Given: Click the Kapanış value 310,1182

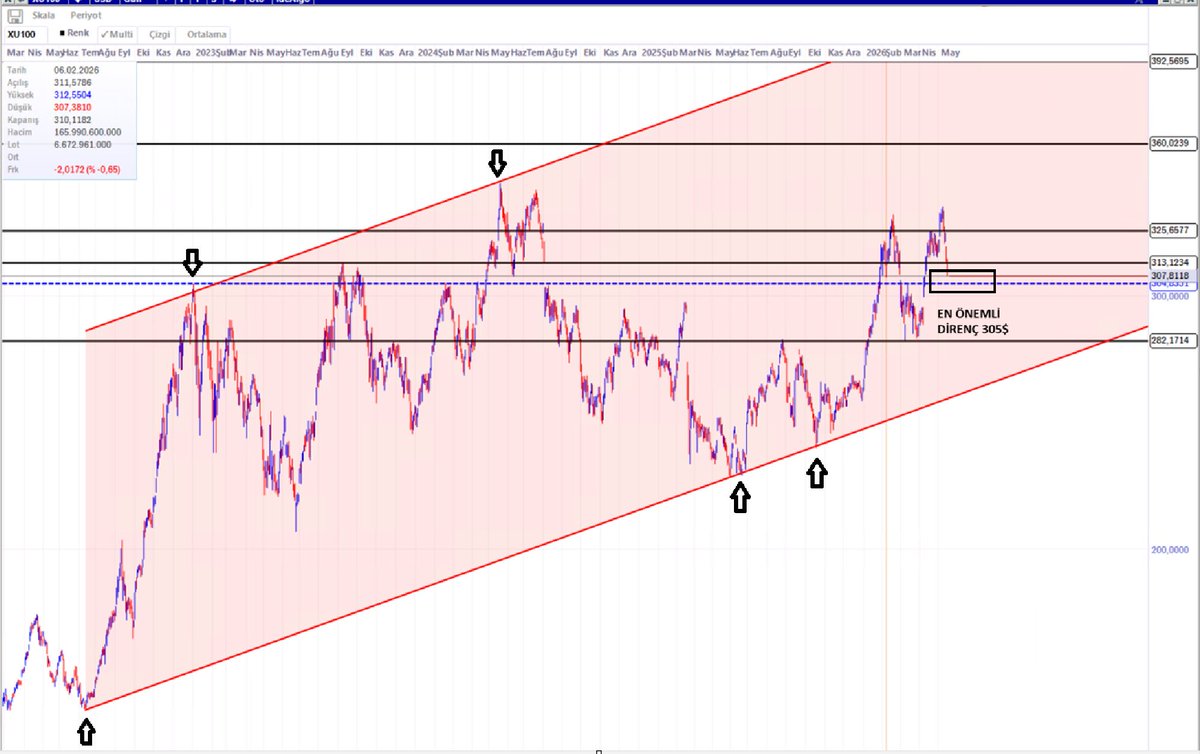Looking at the screenshot, I should [73, 118].
